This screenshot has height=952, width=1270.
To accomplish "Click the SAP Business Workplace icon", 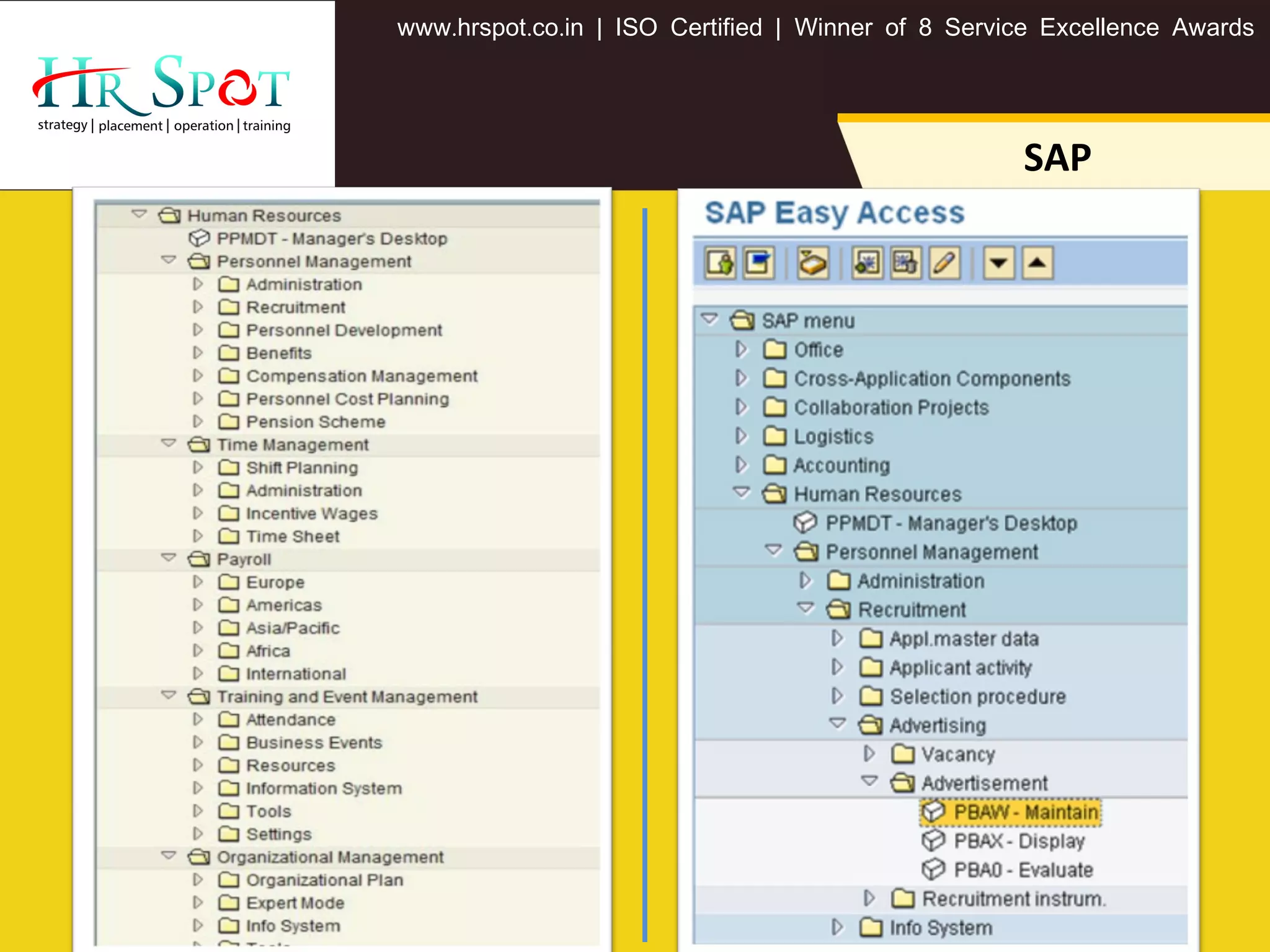I will [x=812, y=263].
